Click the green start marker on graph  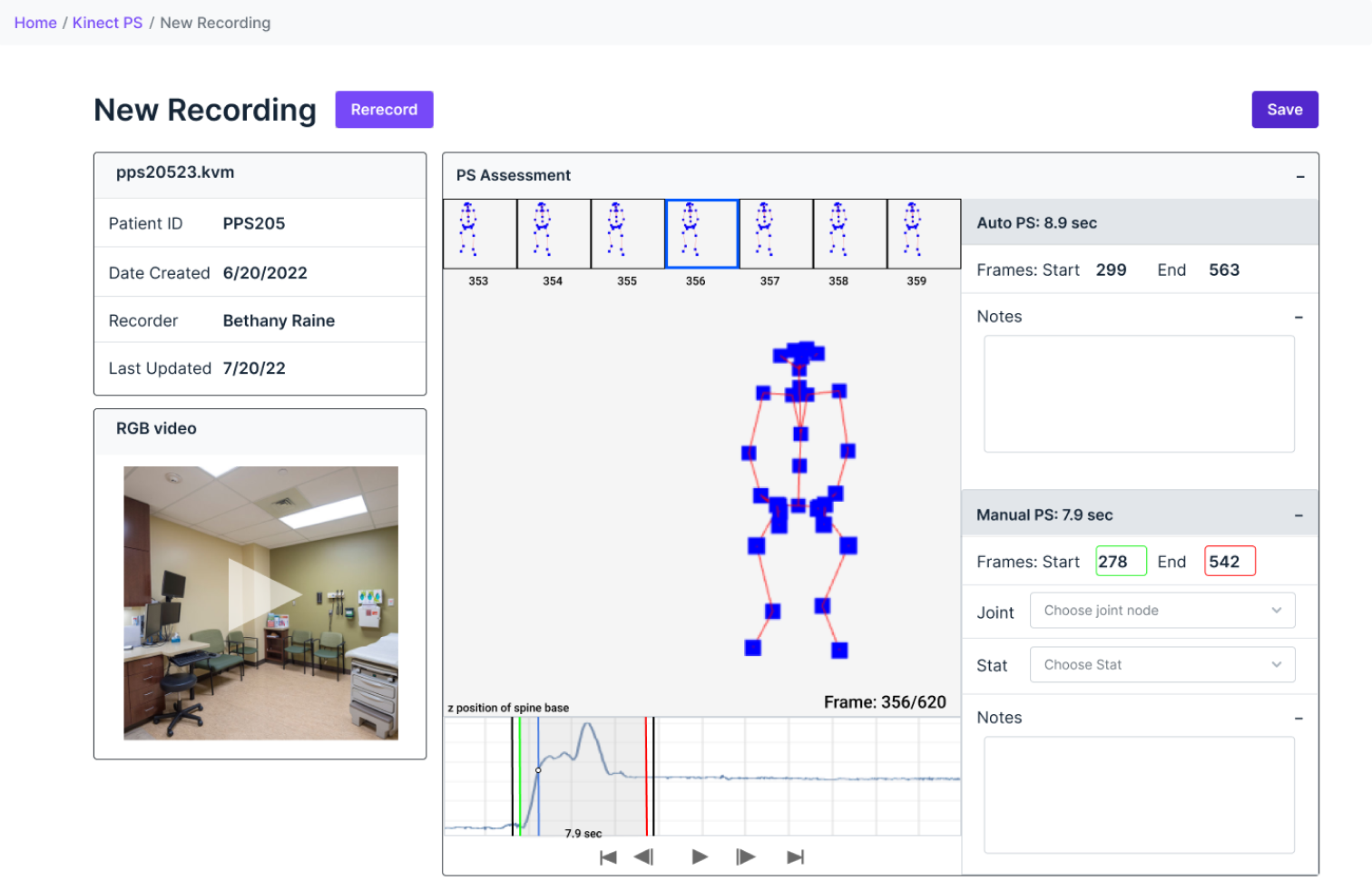[520, 777]
